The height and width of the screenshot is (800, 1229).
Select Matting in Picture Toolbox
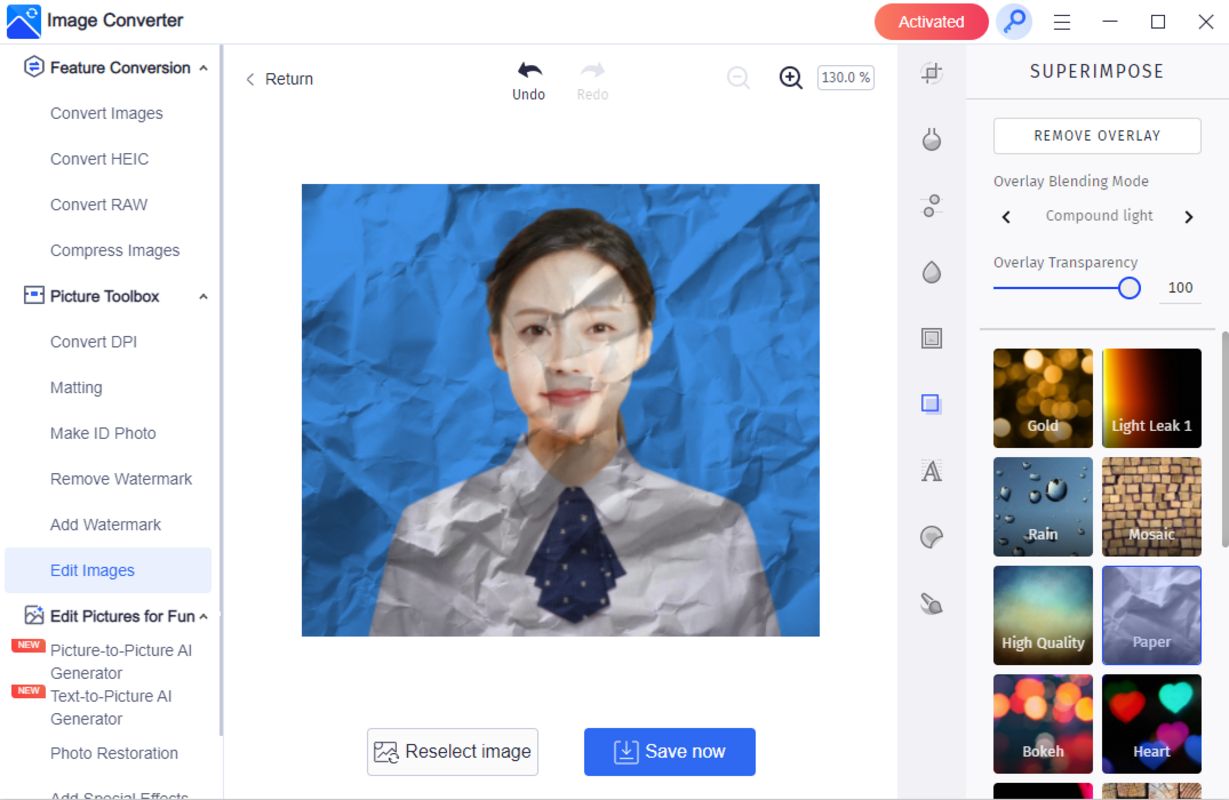point(76,388)
